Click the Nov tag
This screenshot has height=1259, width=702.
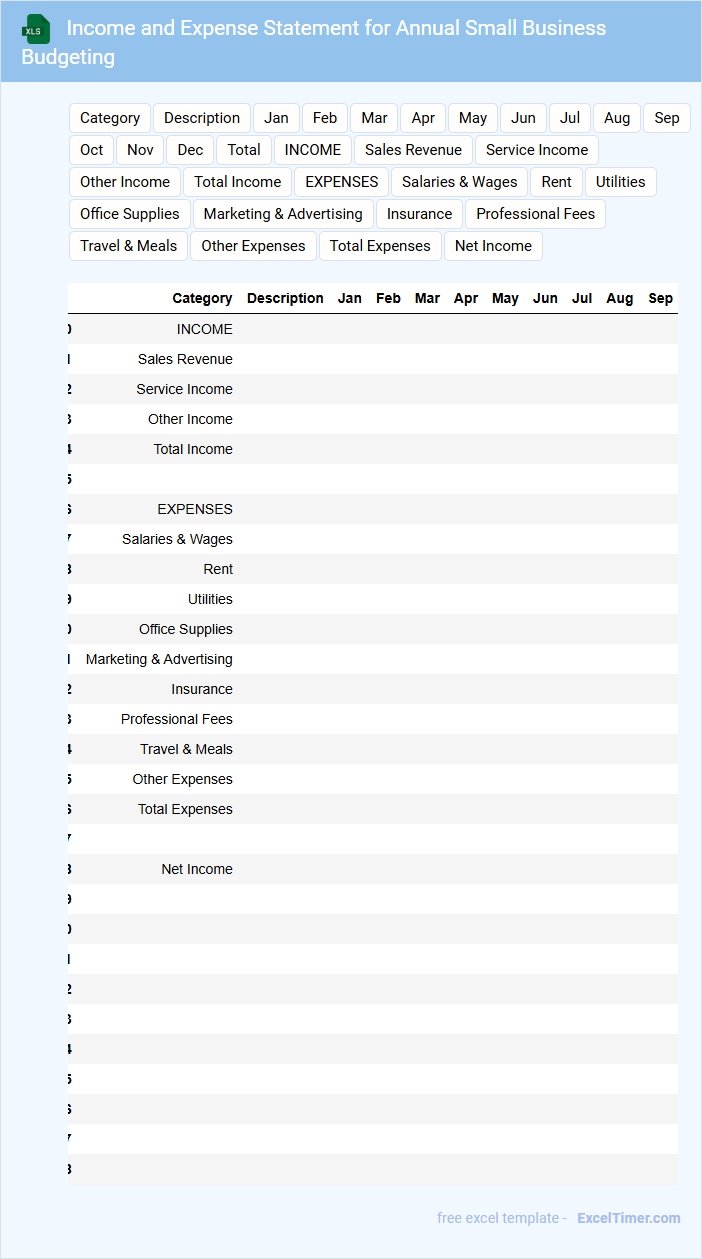coord(141,150)
